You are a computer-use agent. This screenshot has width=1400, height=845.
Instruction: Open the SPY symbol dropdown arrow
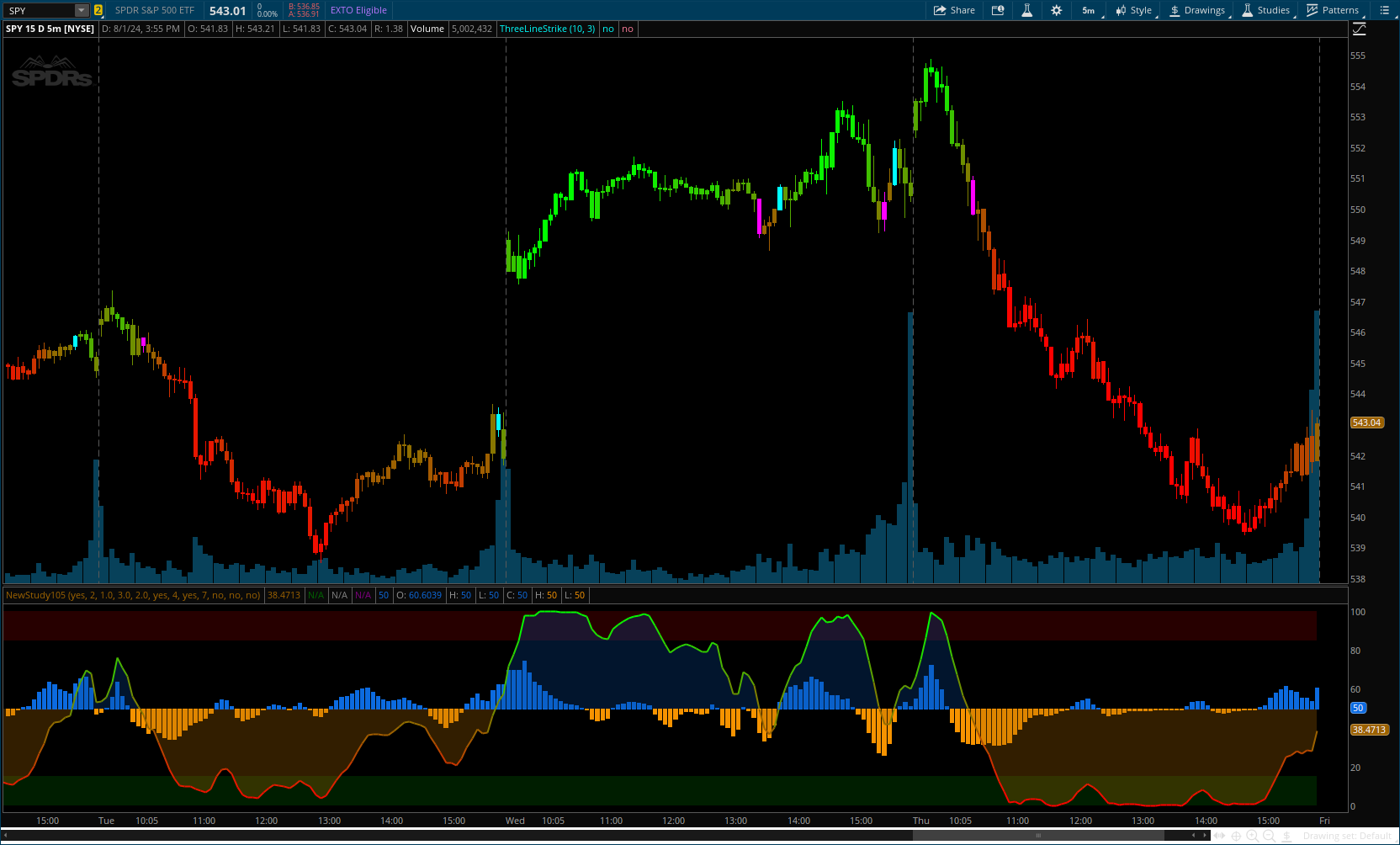[82, 10]
